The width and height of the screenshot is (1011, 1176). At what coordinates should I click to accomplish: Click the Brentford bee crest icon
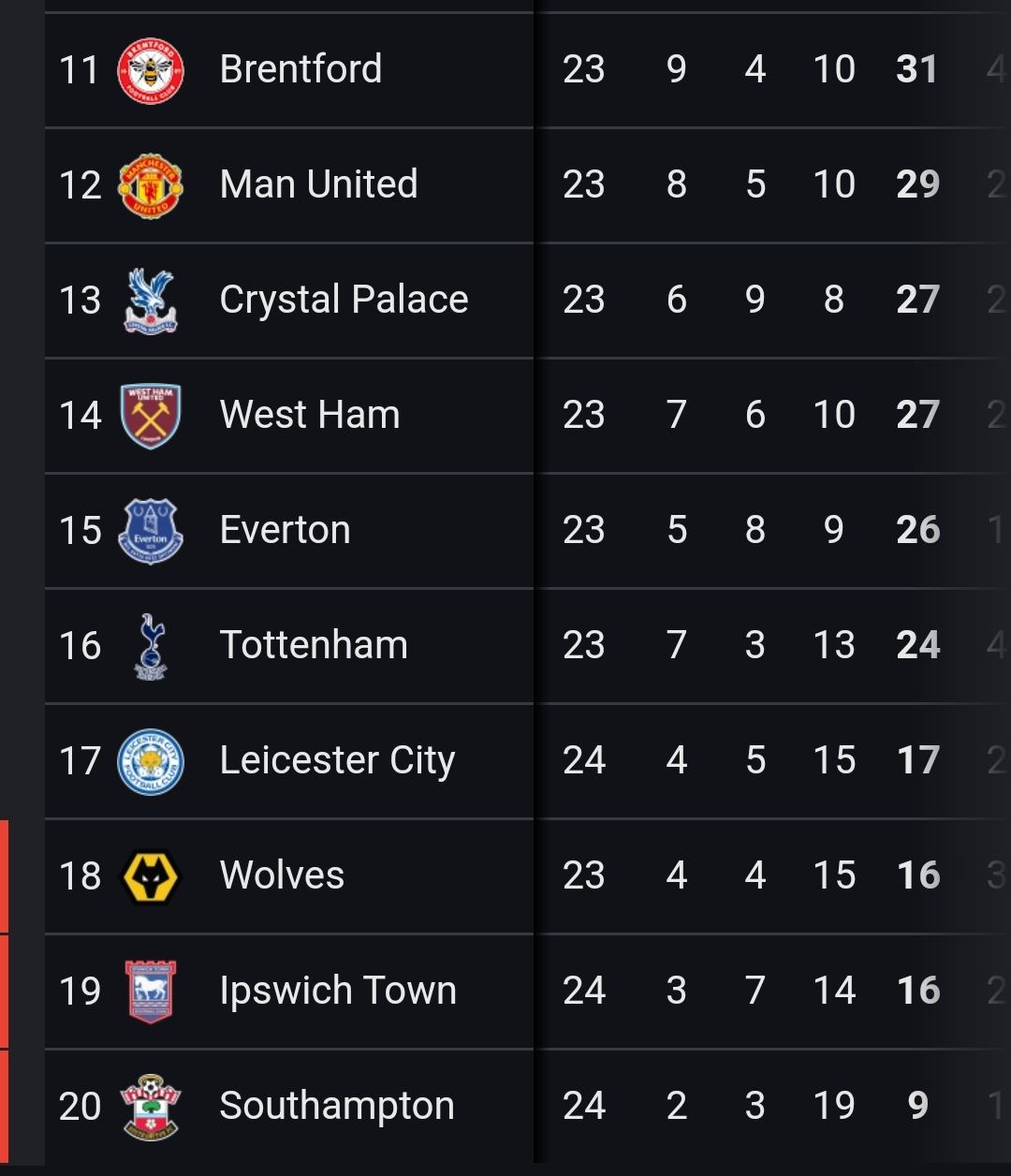pyautogui.click(x=151, y=70)
